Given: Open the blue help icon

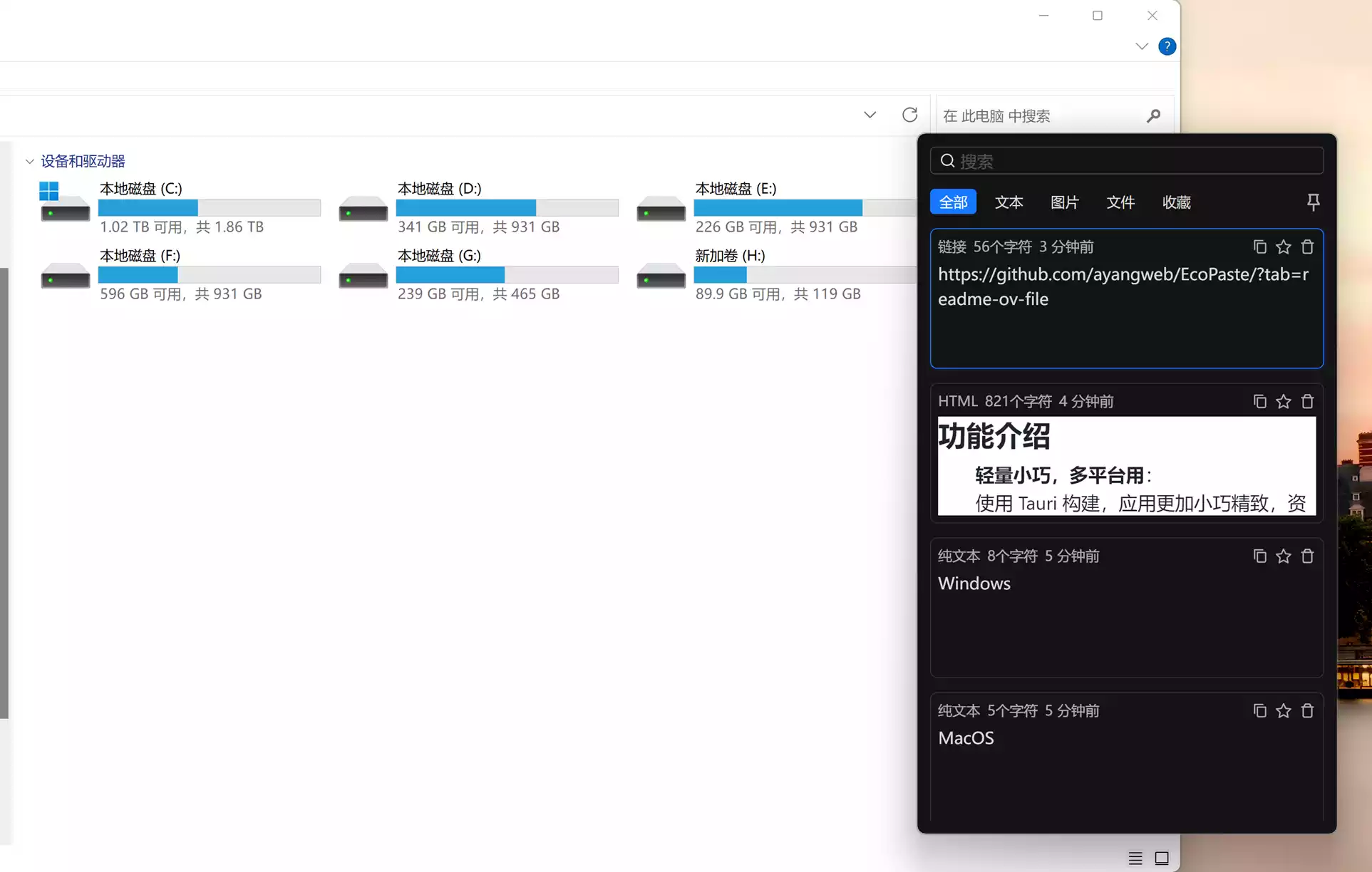Looking at the screenshot, I should coord(1167,46).
